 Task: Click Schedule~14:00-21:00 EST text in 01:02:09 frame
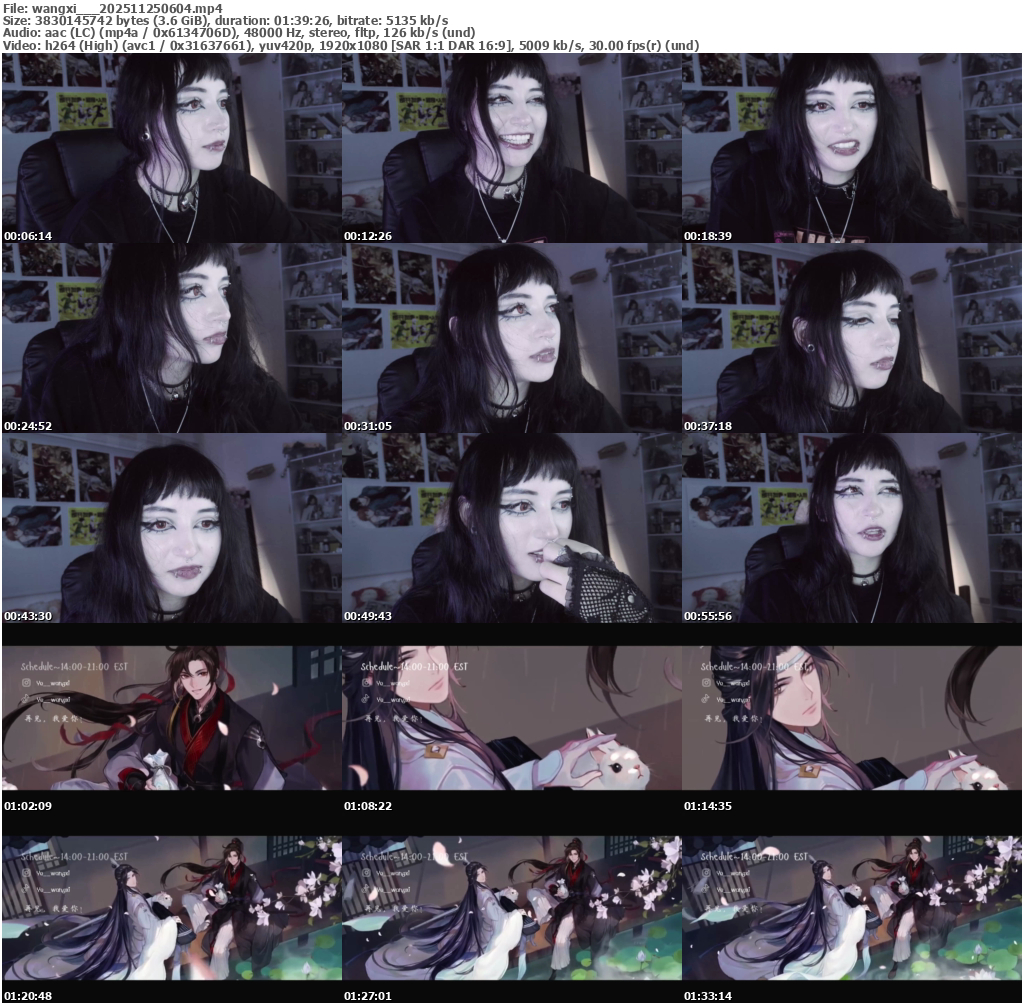(x=74, y=667)
